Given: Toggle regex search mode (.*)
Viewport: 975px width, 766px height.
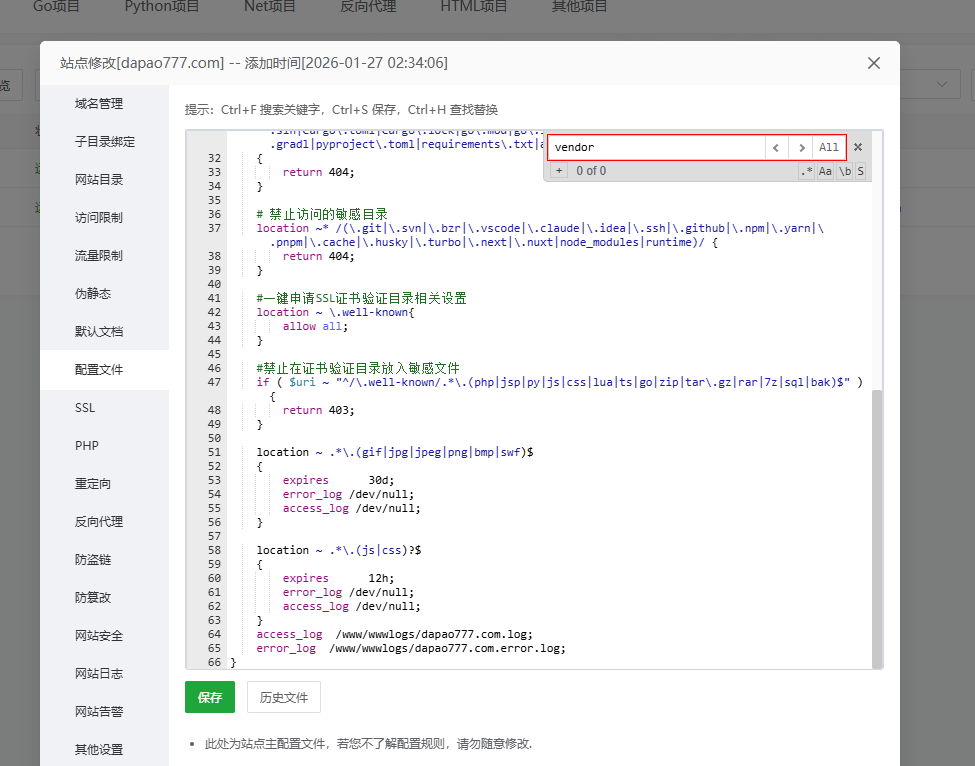Looking at the screenshot, I should 807,171.
